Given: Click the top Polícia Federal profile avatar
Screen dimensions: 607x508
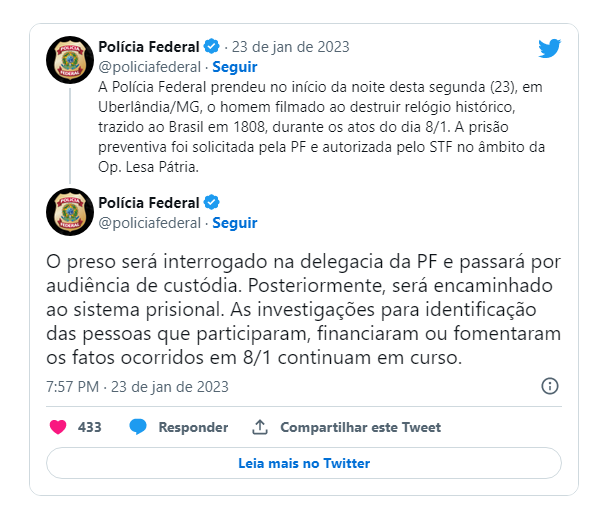Looking at the screenshot, I should tap(70, 60).
